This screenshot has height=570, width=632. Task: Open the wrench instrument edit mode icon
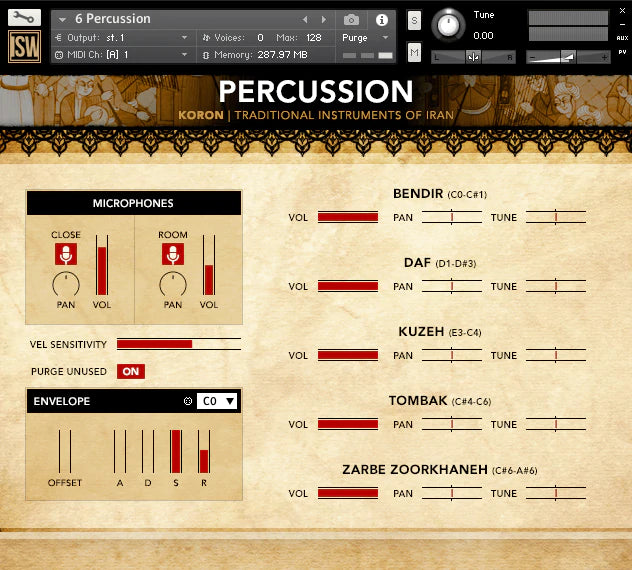(24, 17)
